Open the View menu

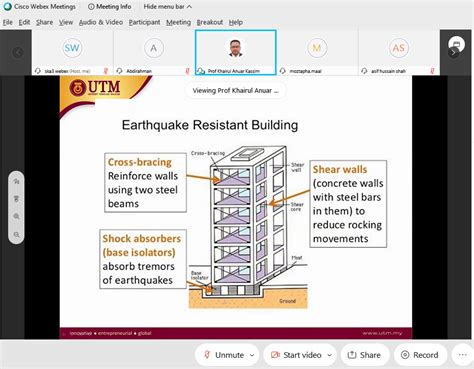66,22
